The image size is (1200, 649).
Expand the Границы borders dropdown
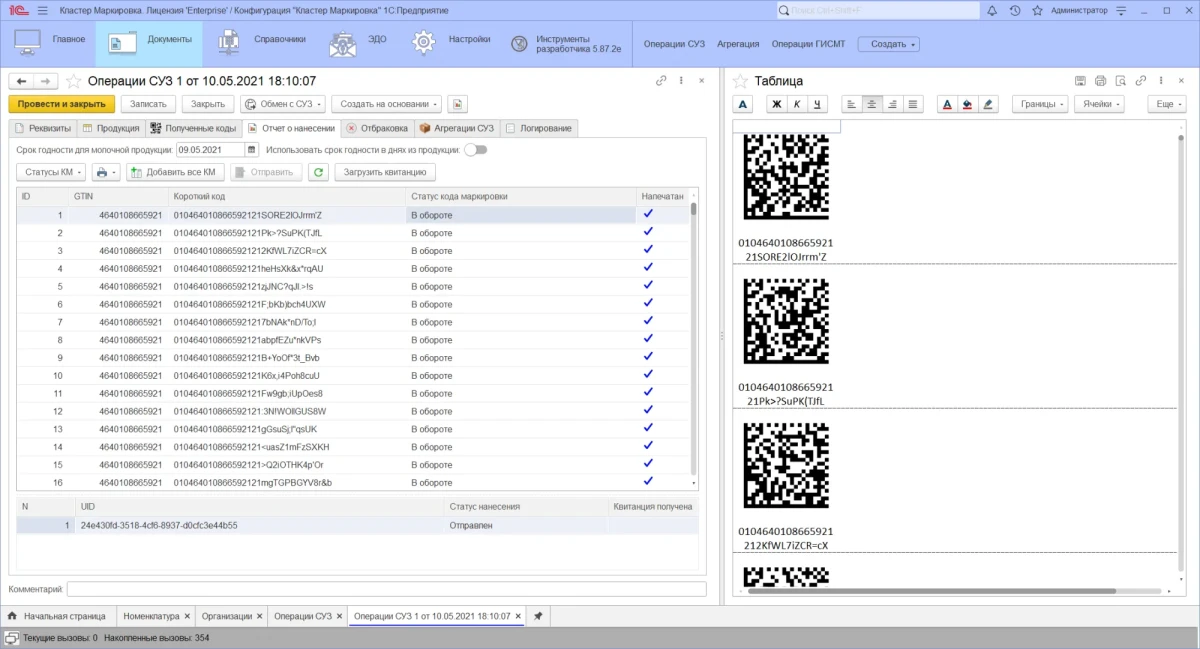click(1040, 104)
